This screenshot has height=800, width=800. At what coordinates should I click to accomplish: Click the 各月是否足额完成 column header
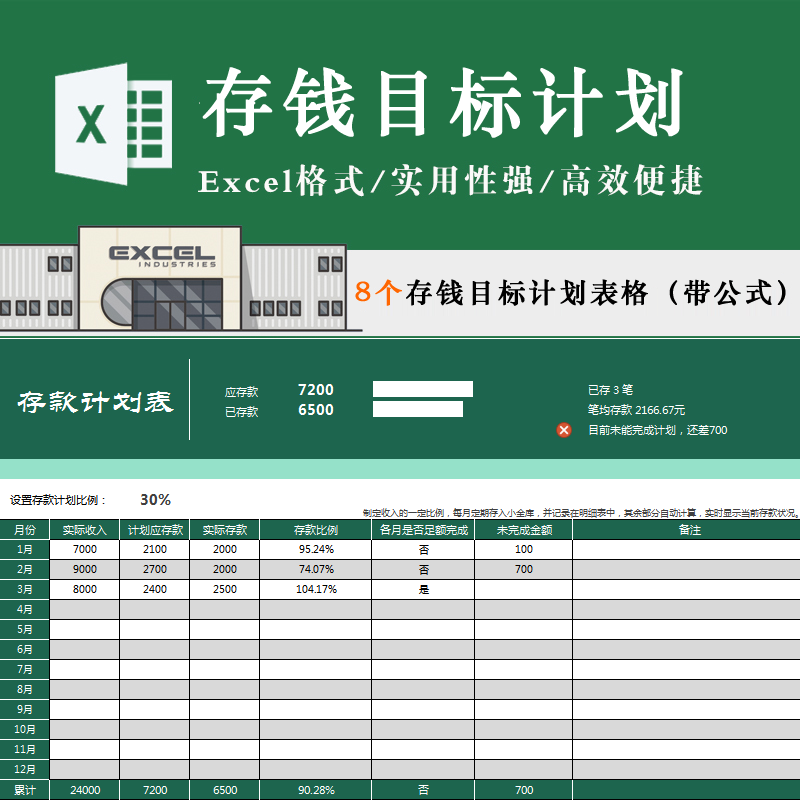[423, 530]
